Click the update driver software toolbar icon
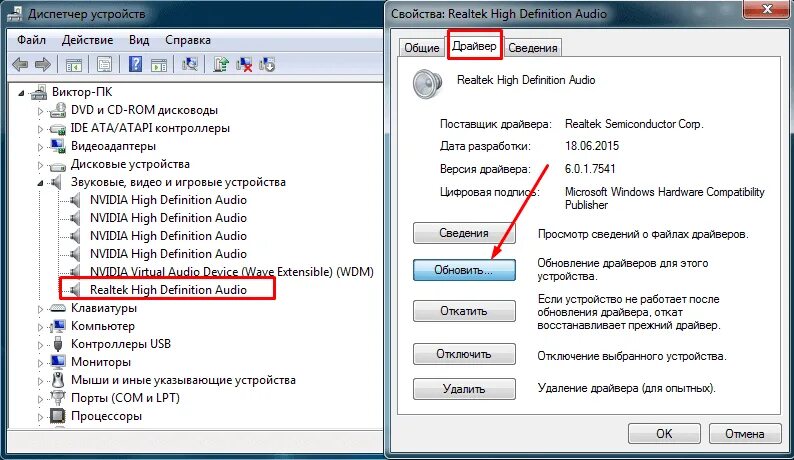Viewport: 794px width, 460px height. click(x=221, y=64)
